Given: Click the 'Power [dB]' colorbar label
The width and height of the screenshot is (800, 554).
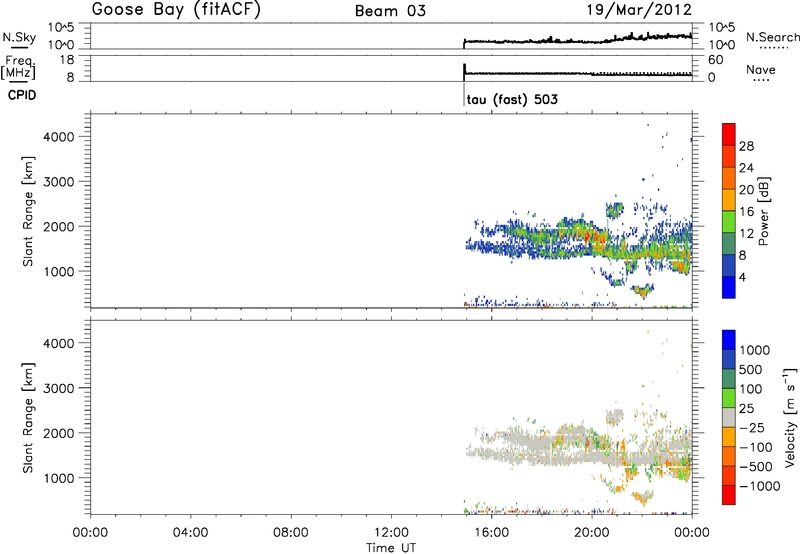Looking at the screenshot, I should (x=763, y=211).
